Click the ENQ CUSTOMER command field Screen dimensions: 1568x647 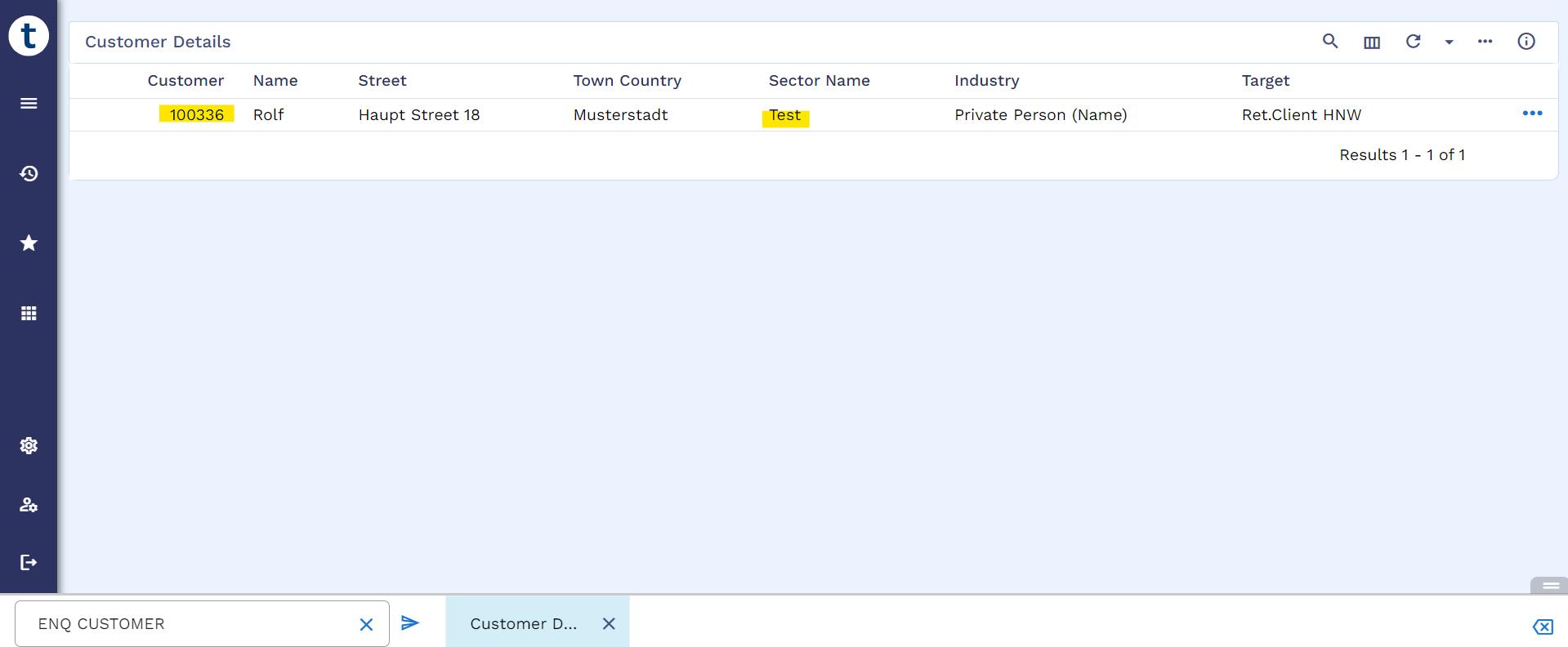pyautogui.click(x=188, y=624)
